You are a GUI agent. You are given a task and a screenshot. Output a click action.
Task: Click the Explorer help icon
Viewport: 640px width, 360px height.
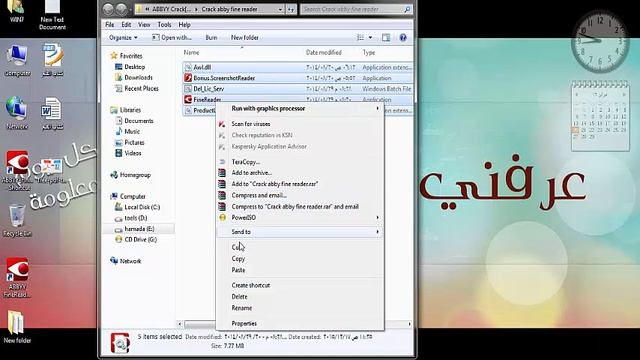pos(403,38)
